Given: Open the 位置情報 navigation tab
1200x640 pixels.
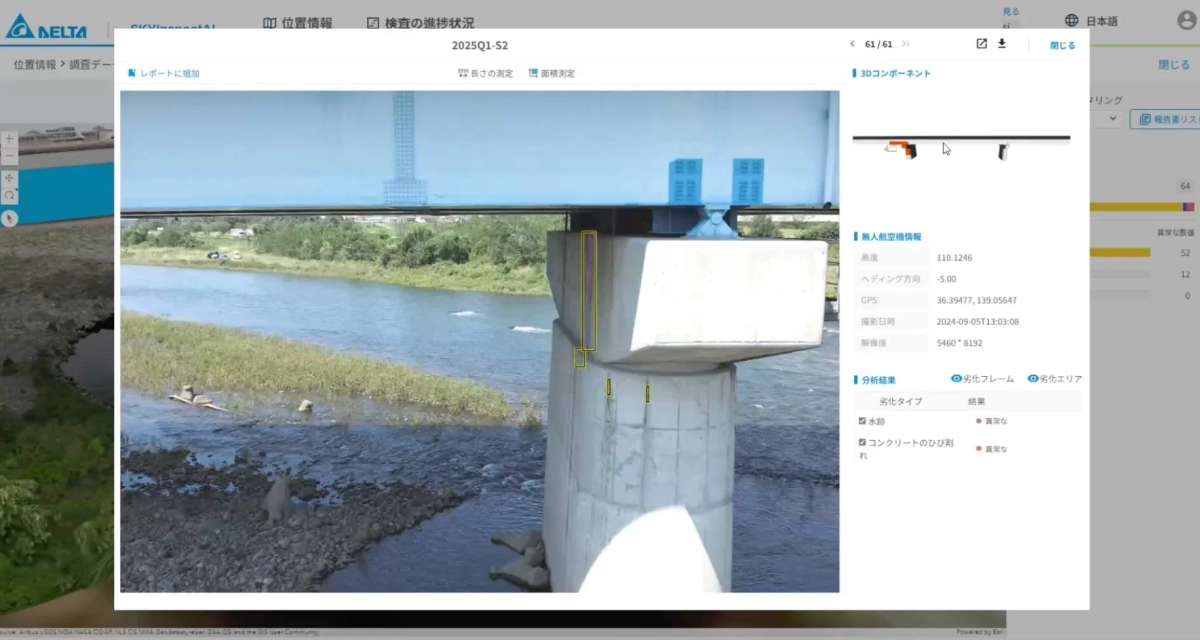Looking at the screenshot, I should coord(297,22).
